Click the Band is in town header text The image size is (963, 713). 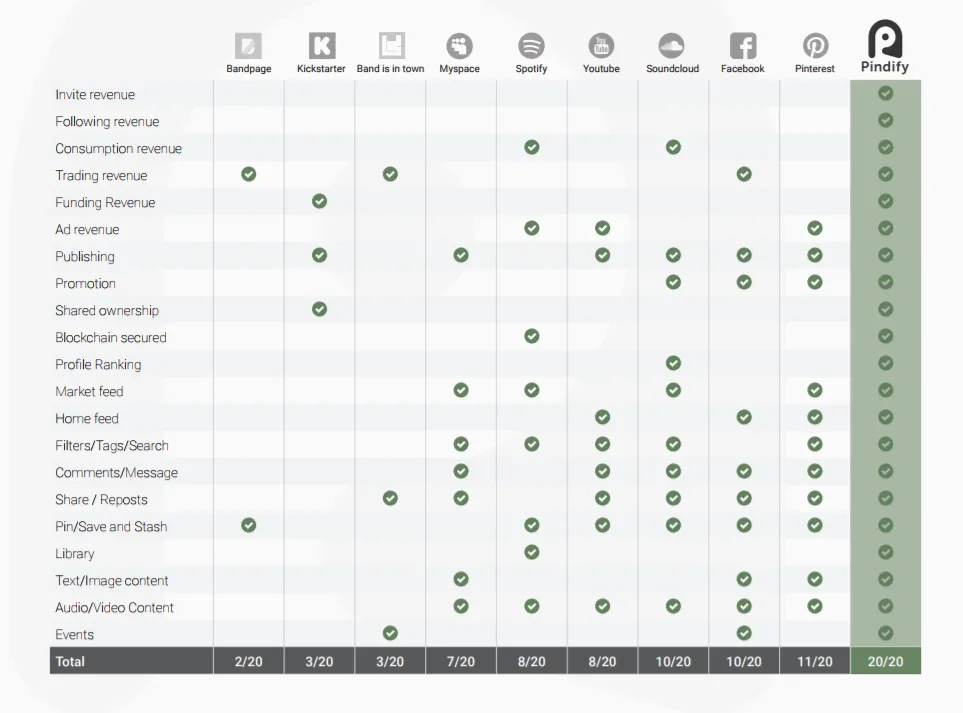[x=391, y=69]
